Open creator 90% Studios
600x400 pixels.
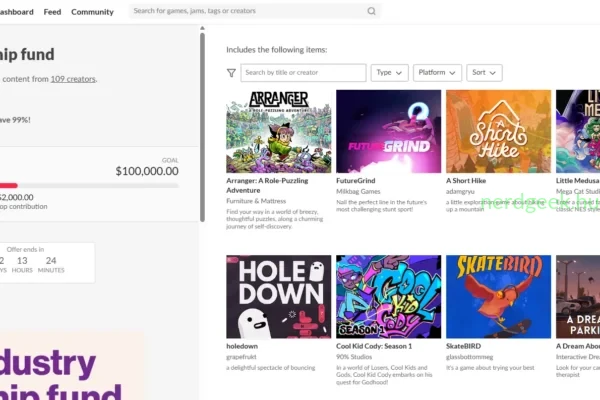coord(354,357)
